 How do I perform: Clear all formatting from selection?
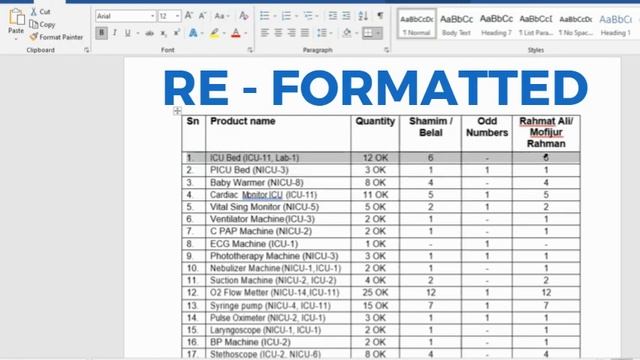(x=244, y=16)
